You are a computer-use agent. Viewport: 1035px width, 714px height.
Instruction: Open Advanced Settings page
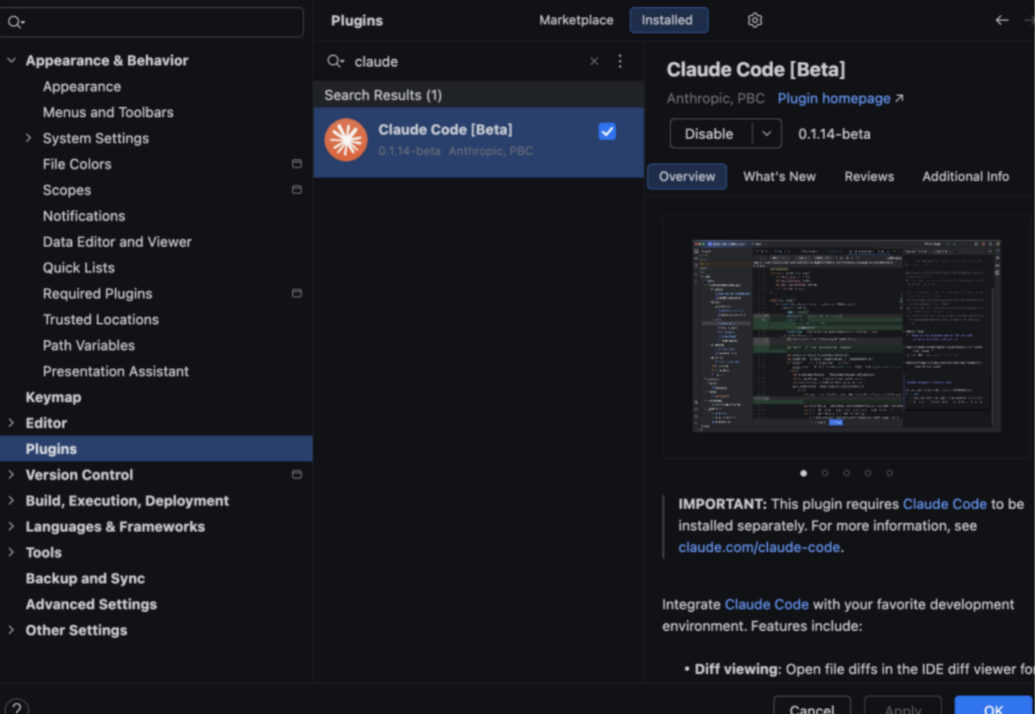[x=91, y=604]
